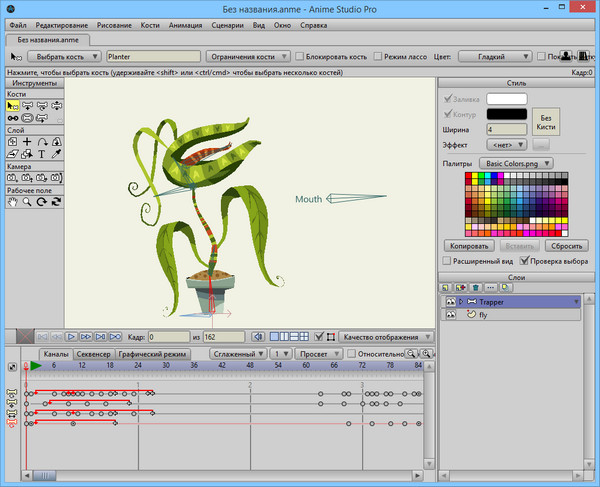
Task: Pick the Eyedropper tool
Action: pyautogui.click(x=58, y=155)
